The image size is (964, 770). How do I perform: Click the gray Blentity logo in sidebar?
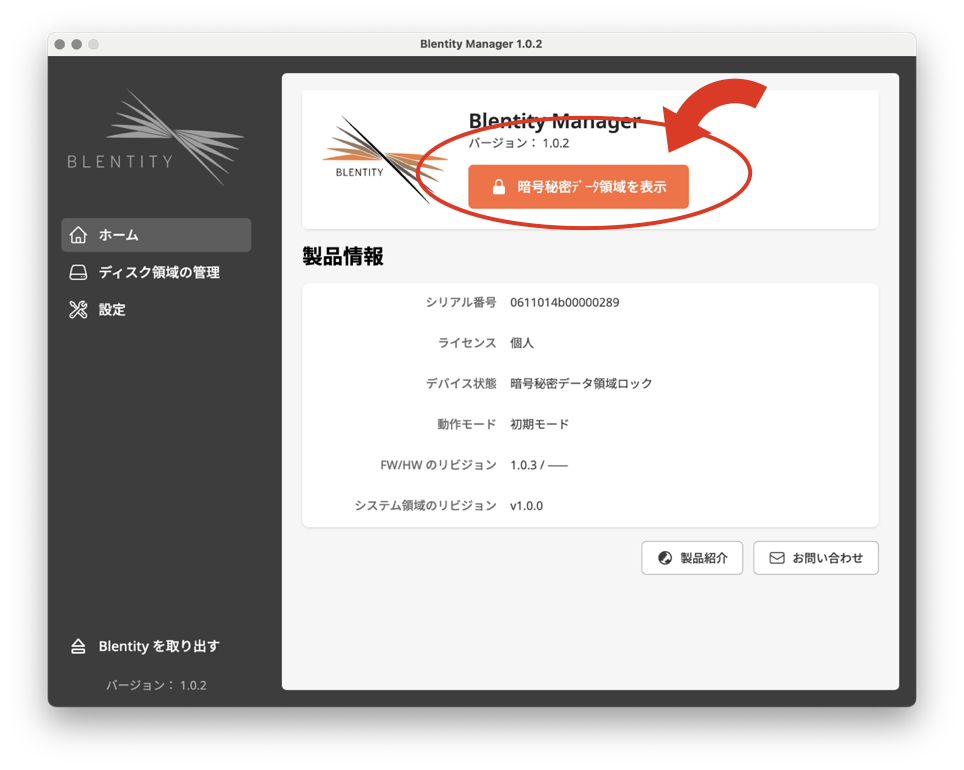(x=155, y=138)
